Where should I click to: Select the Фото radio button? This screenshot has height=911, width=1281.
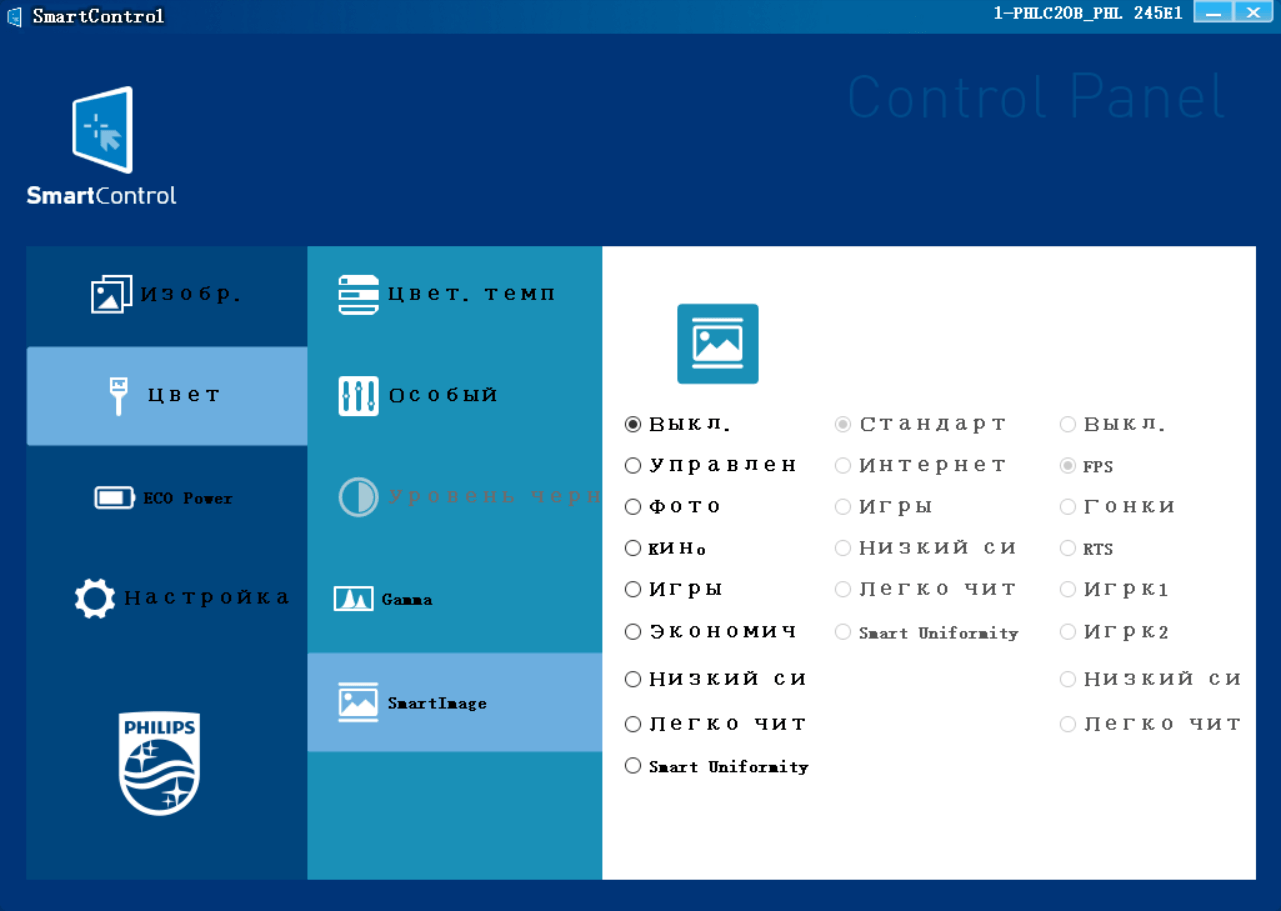[x=633, y=507]
